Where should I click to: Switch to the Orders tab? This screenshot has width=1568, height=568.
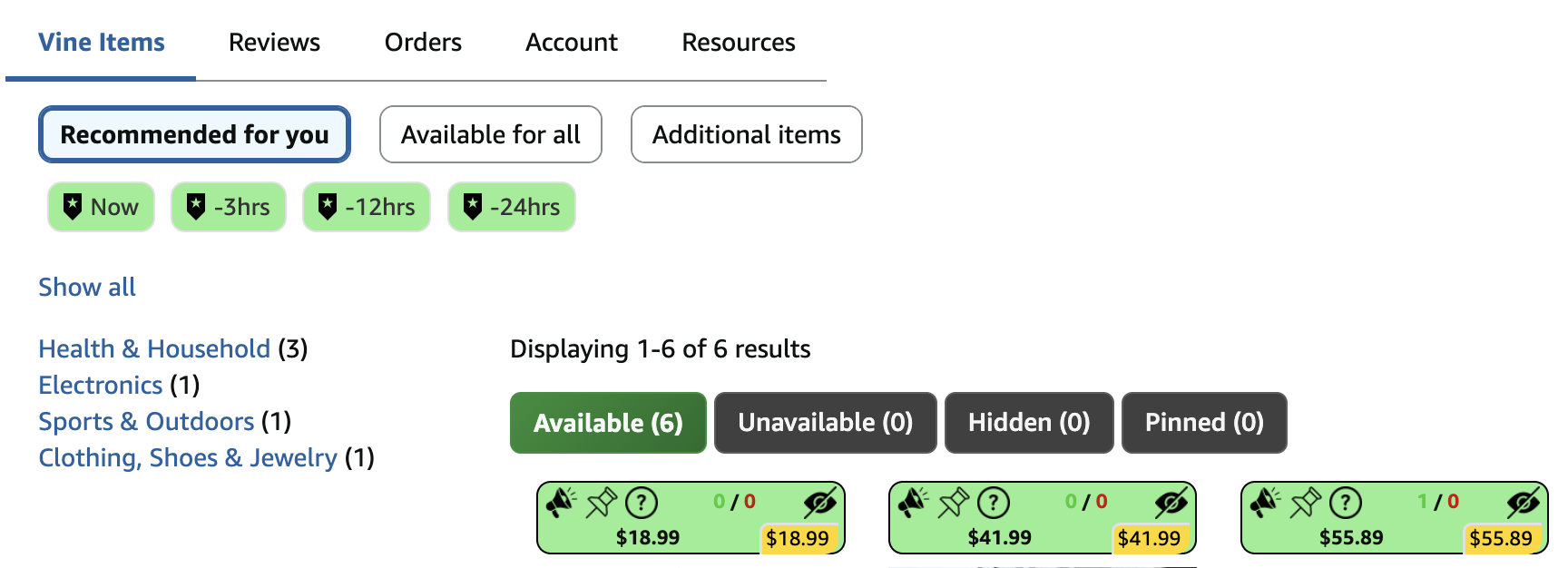(423, 43)
